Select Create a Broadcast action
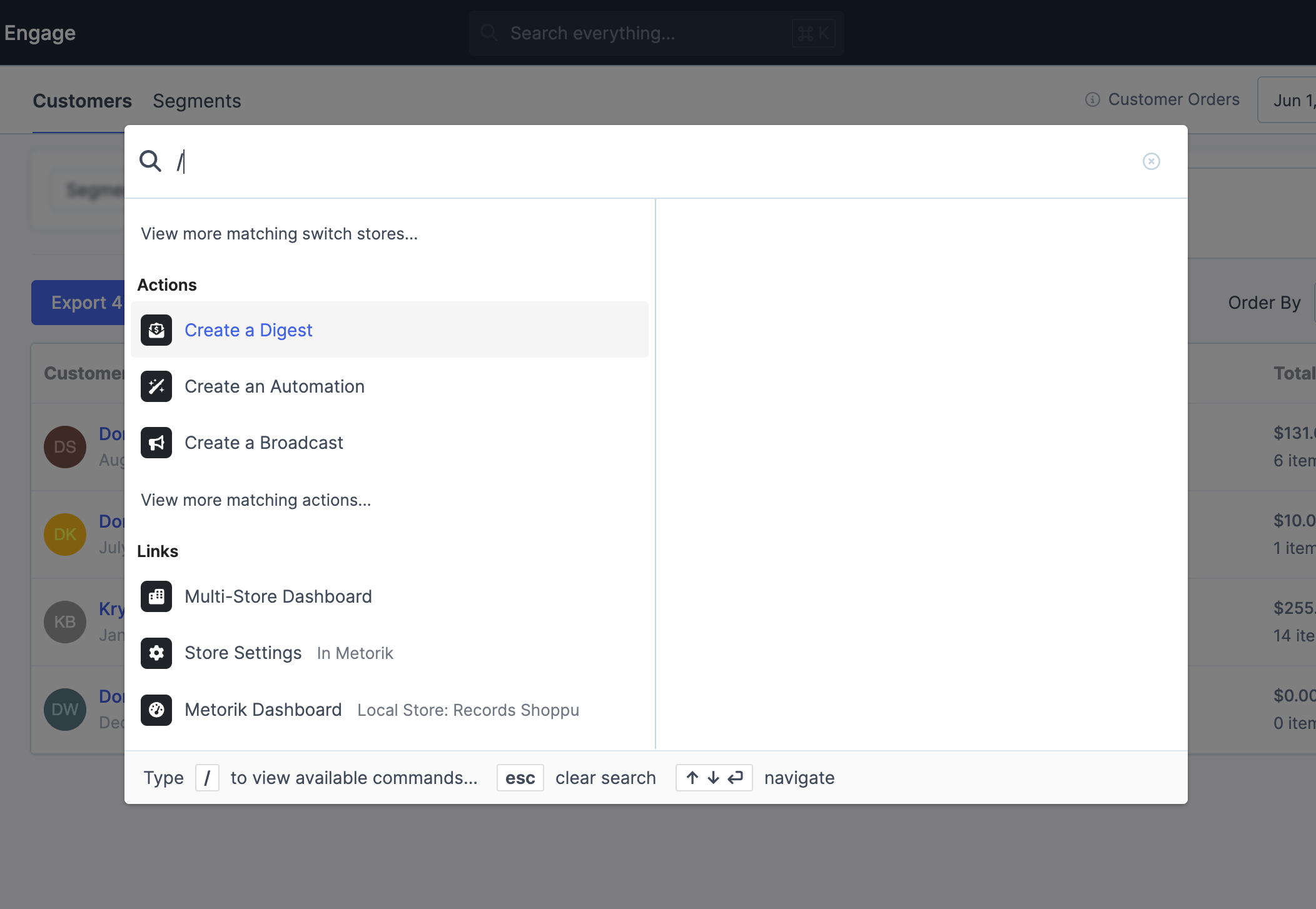Viewport: 1316px width, 909px height. (264, 443)
